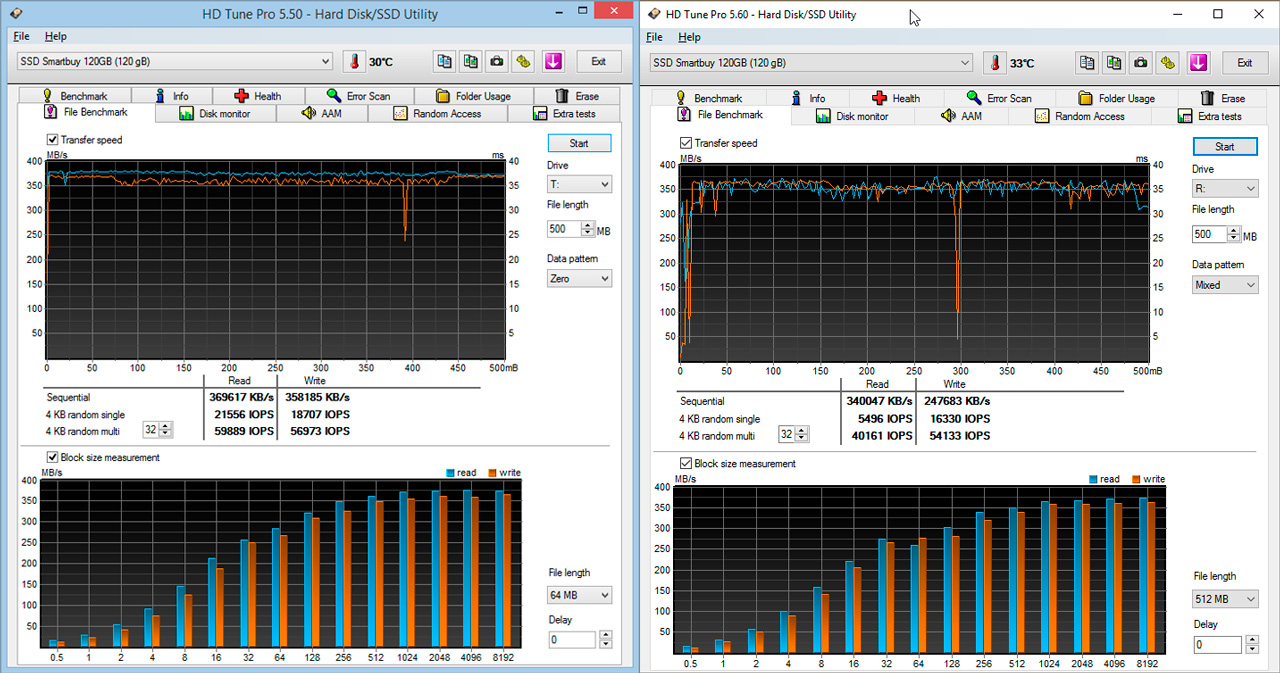Open the options wrench icon in HD Tune 5.60
The width and height of the screenshot is (1280, 673).
tap(1167, 63)
